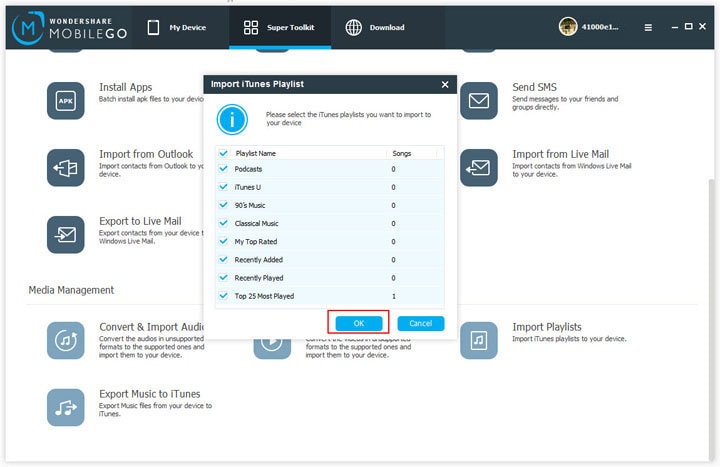Switch to the Download tab

pos(375,28)
